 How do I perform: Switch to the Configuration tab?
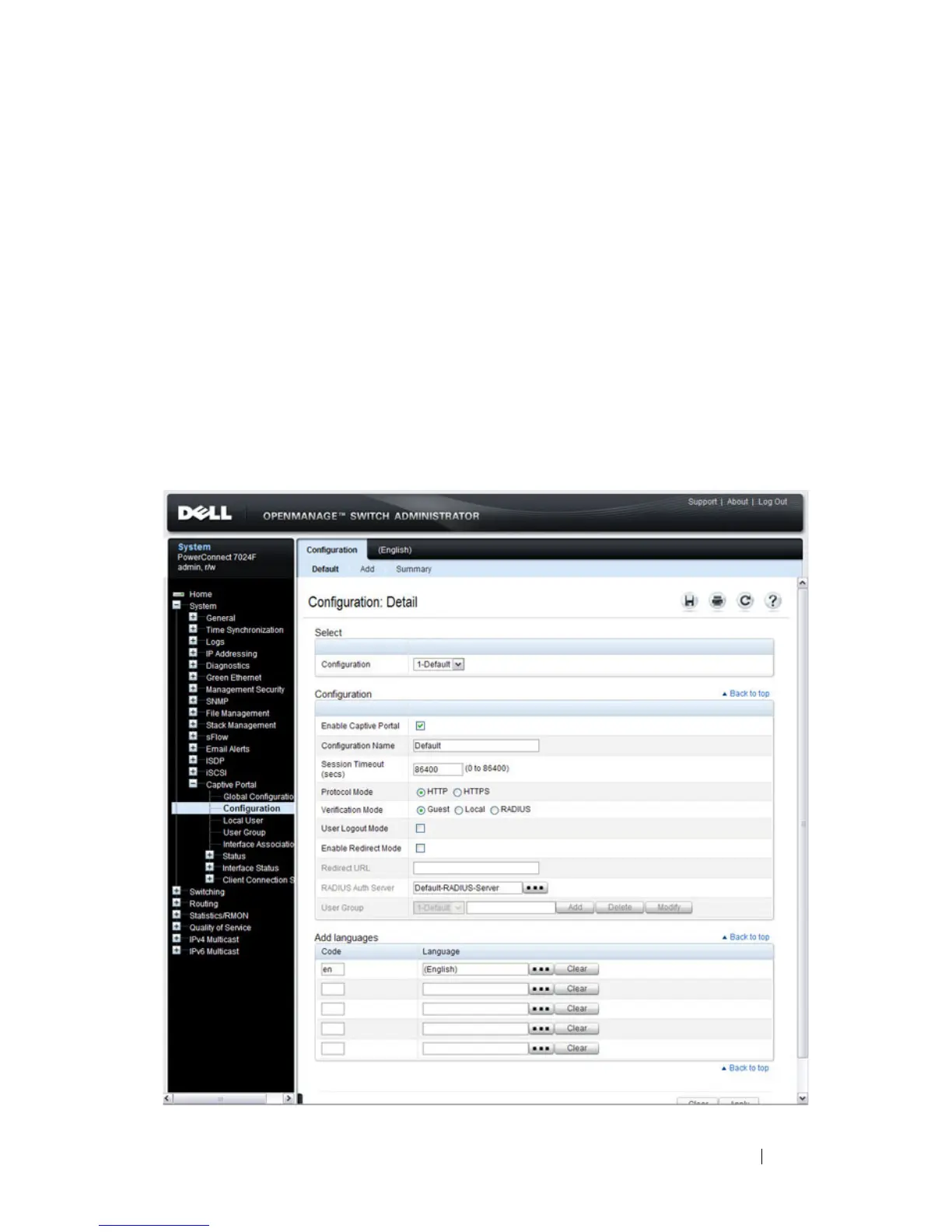point(332,550)
